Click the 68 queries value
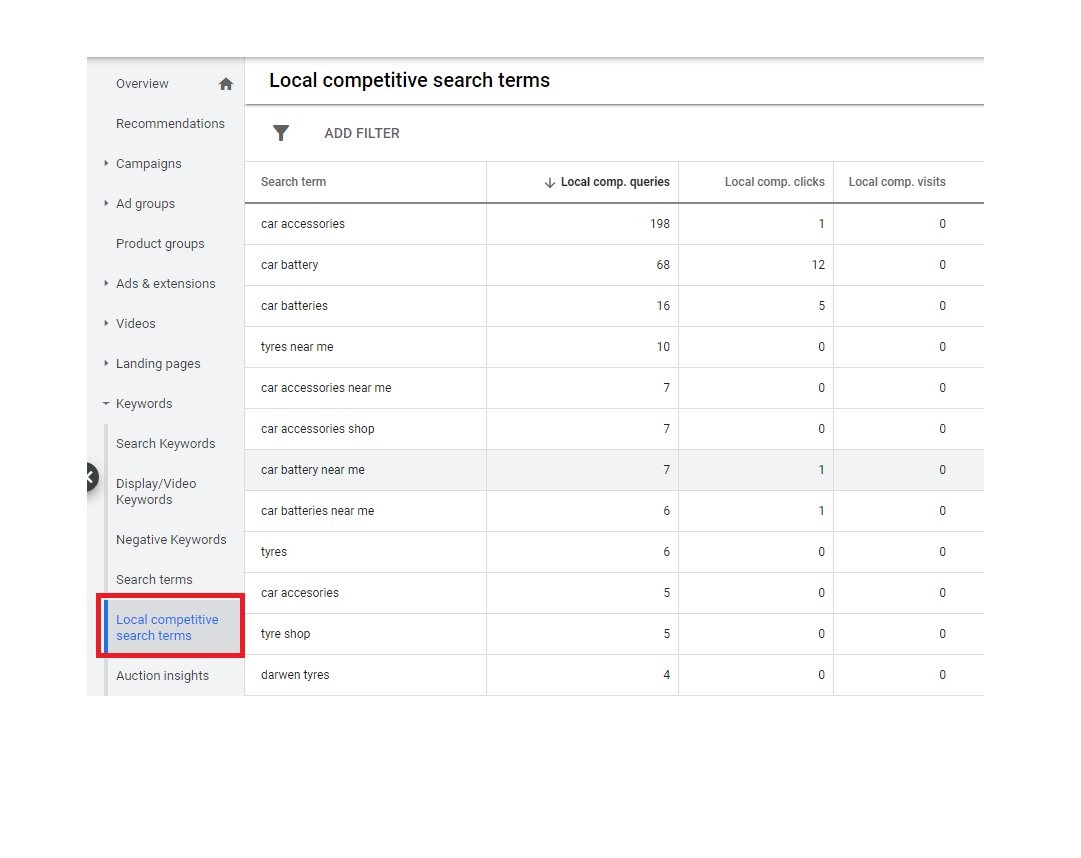Image resolution: width=1081 pixels, height=858 pixels. [x=663, y=265]
